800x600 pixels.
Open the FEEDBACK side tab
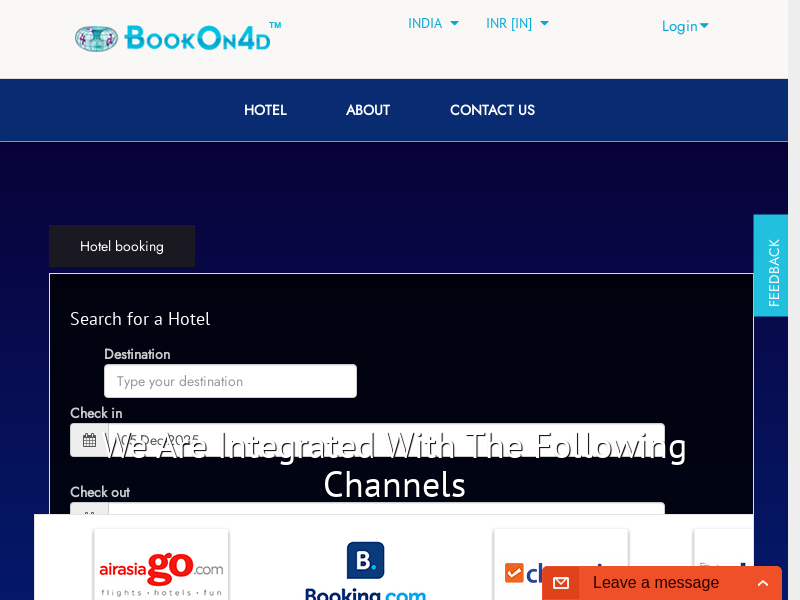tap(772, 266)
